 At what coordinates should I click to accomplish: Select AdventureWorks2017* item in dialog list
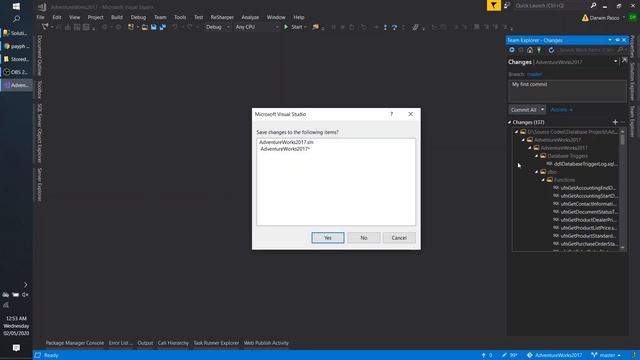pos(285,149)
